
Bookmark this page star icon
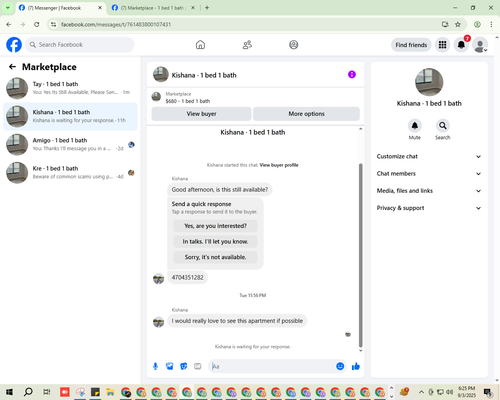pyautogui.click(x=458, y=24)
